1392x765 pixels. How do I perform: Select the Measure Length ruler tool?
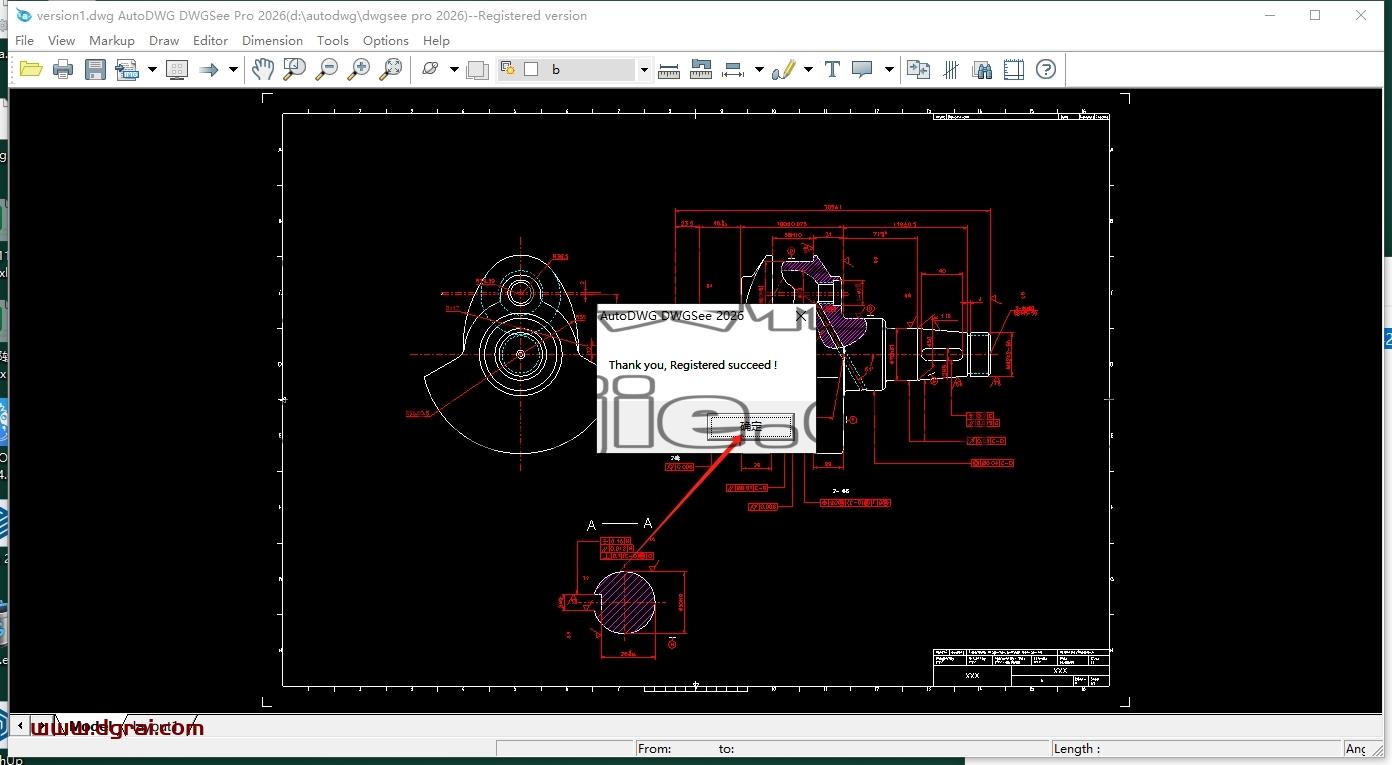[x=669, y=69]
